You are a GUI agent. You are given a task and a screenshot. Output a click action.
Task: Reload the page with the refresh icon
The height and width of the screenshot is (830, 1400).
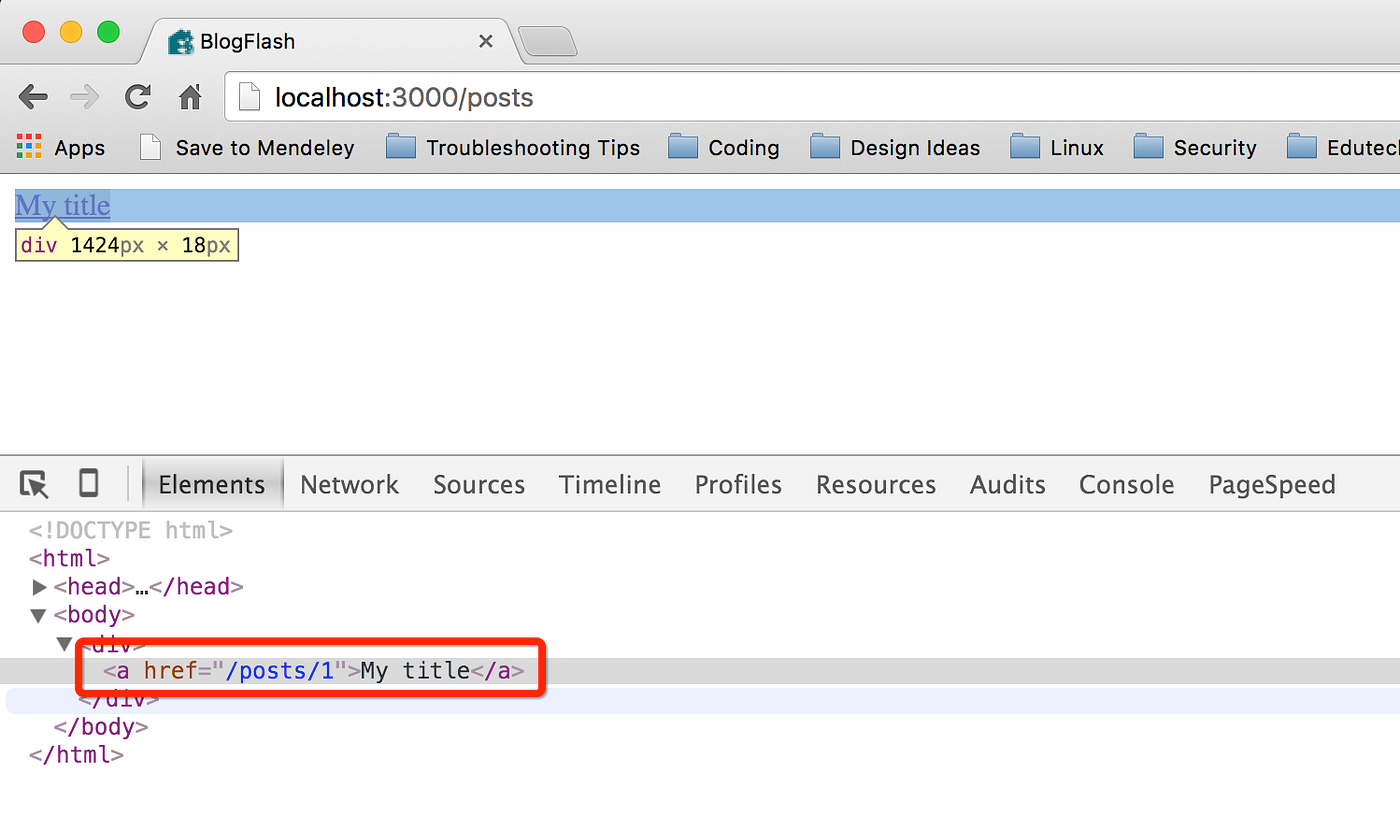click(137, 97)
